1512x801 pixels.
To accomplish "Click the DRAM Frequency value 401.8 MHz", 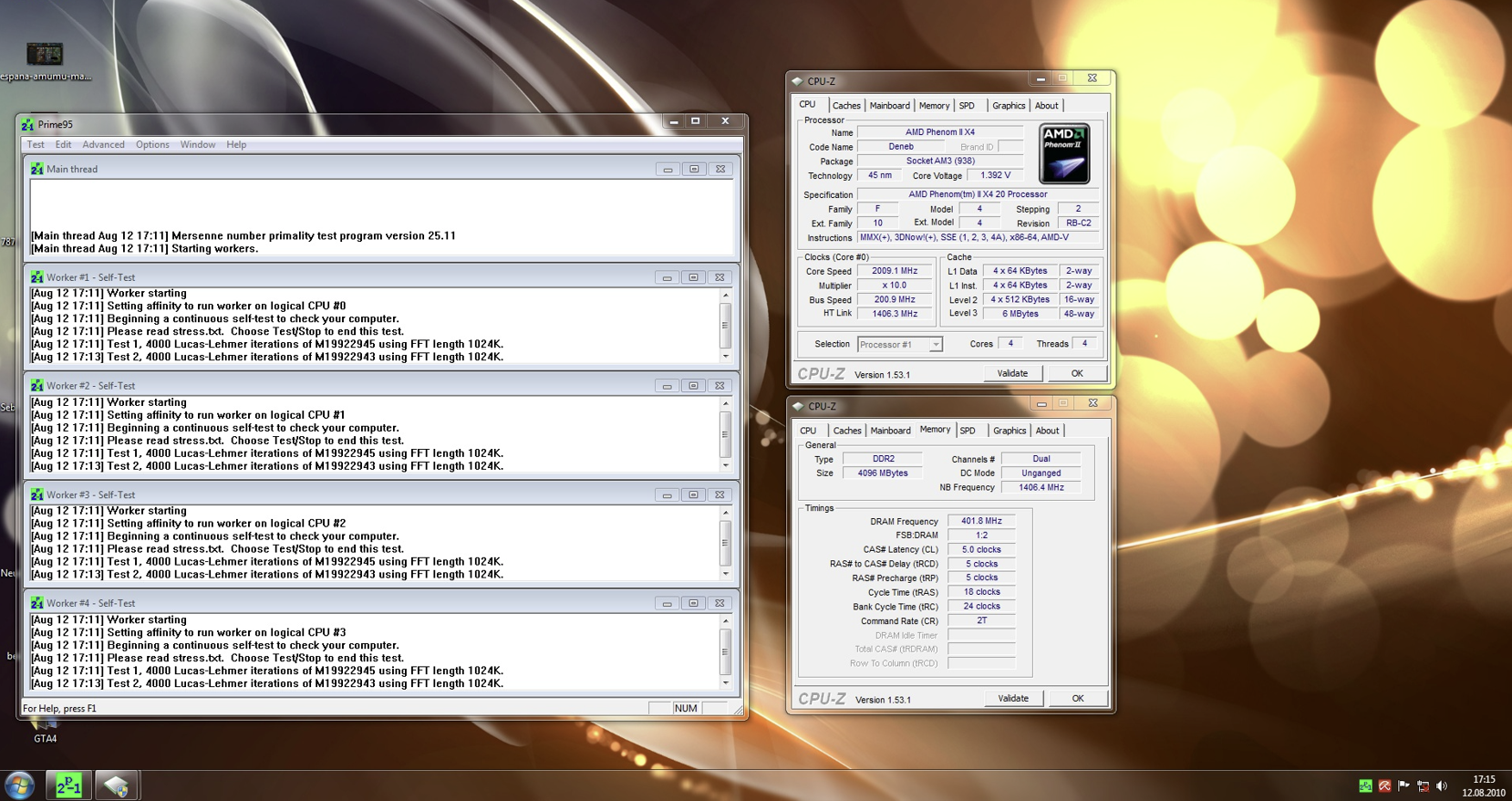I will point(981,521).
